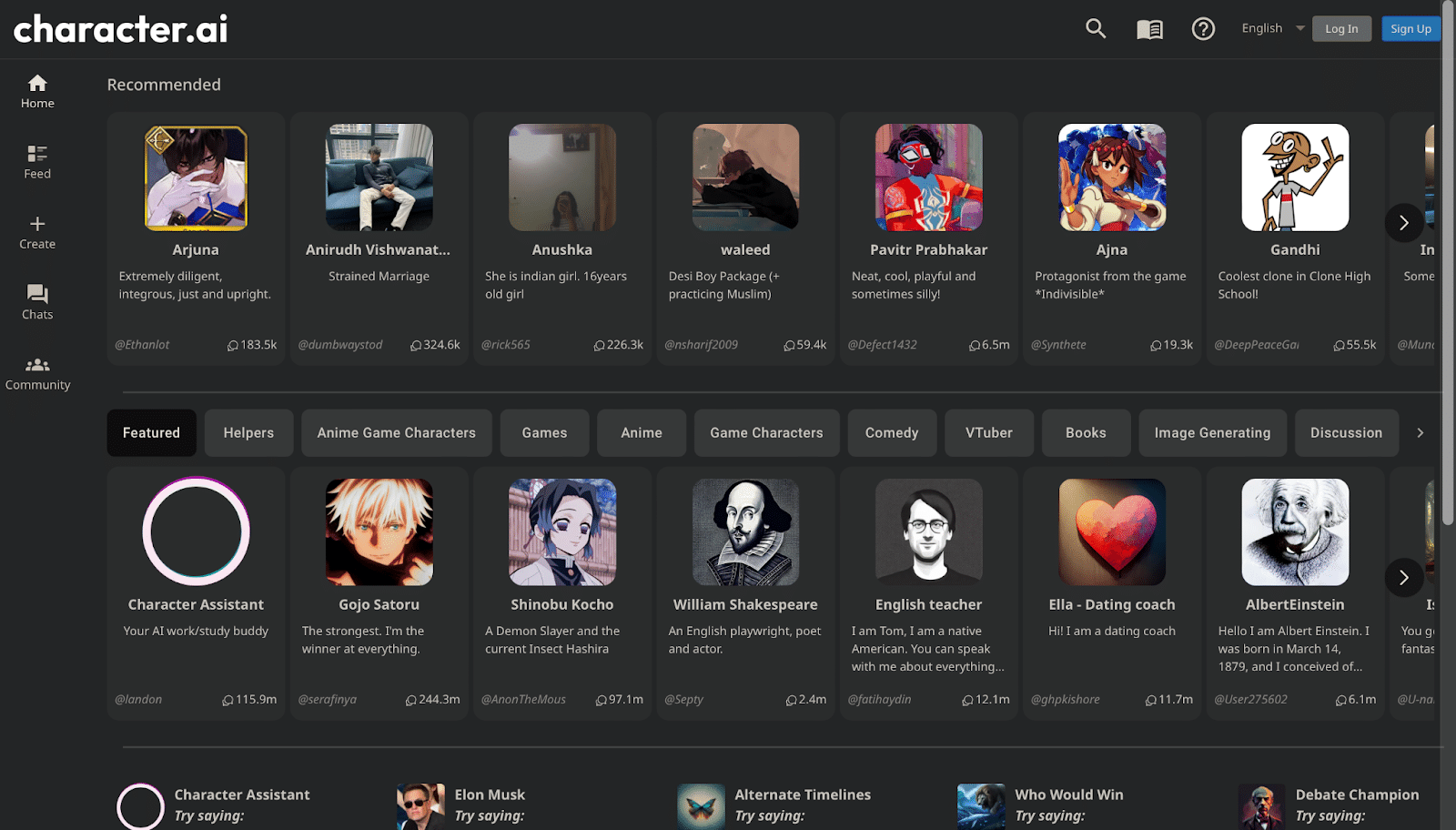Show next Featured characters with arrow
The width and height of the screenshot is (1456, 830).
click(1404, 577)
